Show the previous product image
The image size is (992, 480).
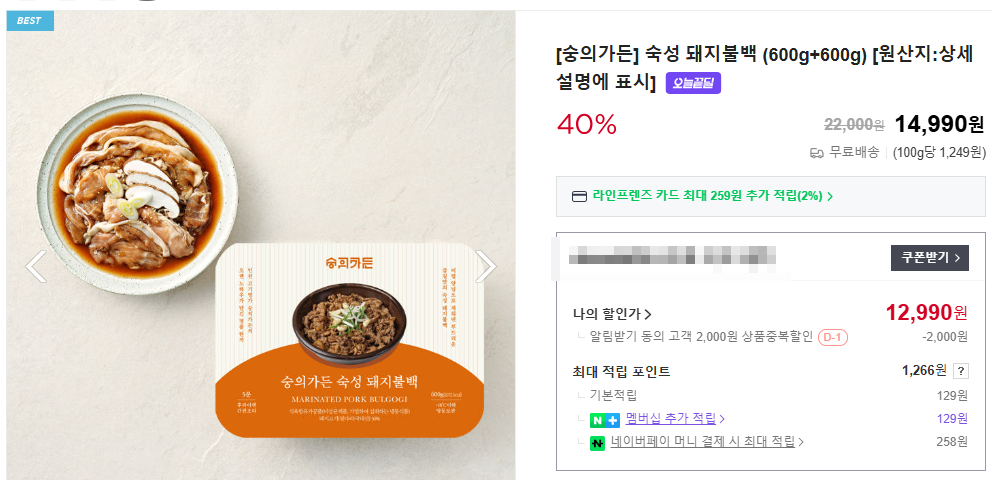pos(36,266)
